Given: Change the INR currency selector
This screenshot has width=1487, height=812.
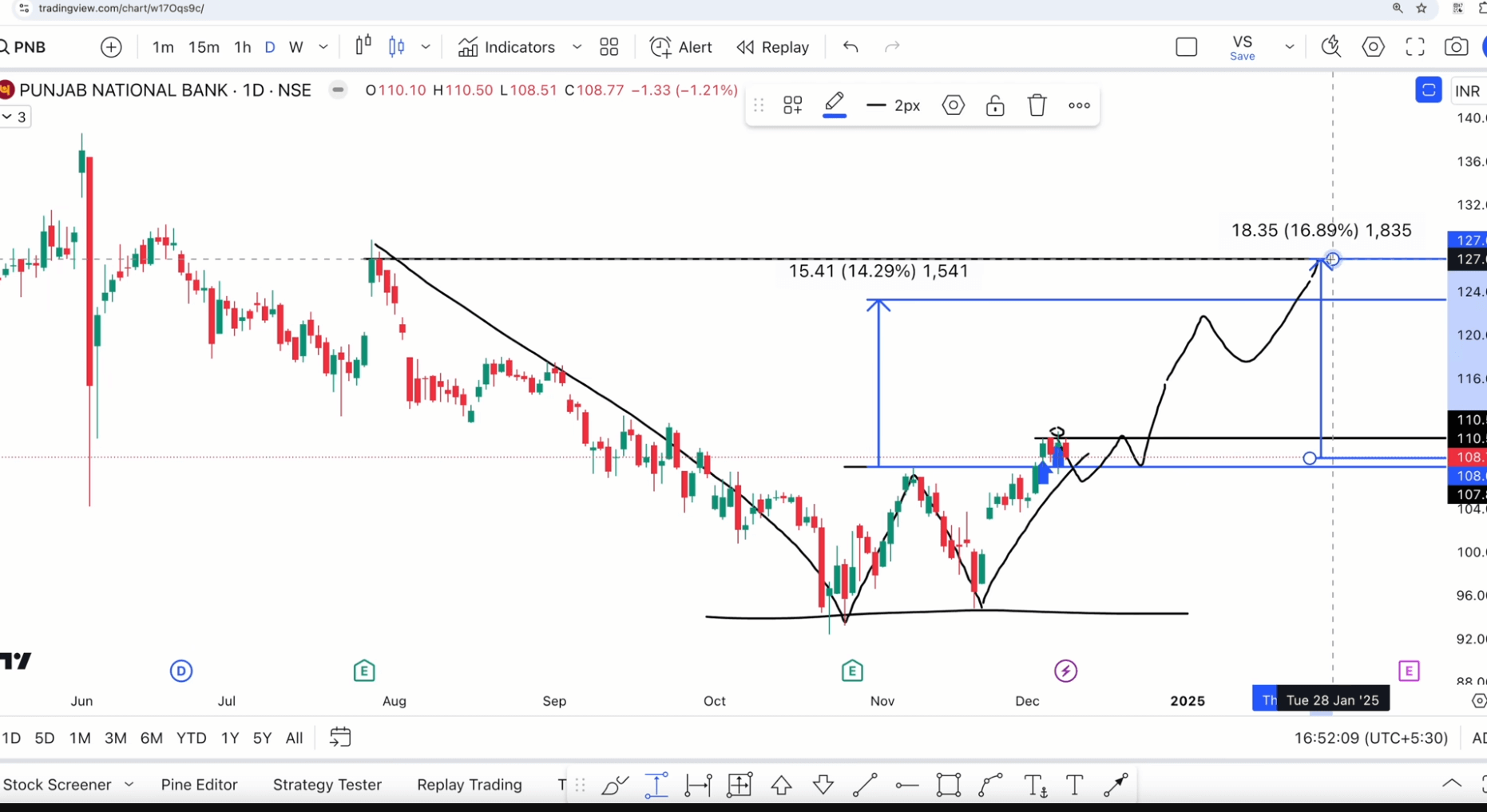Looking at the screenshot, I should [x=1468, y=91].
